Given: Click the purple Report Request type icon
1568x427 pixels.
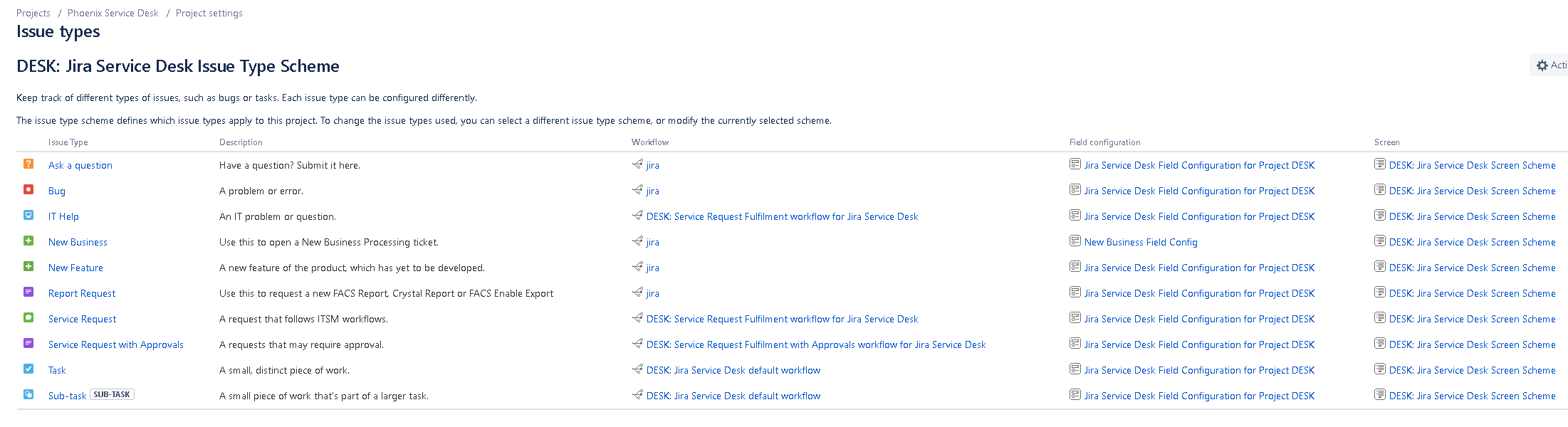Looking at the screenshot, I should 28,292.
